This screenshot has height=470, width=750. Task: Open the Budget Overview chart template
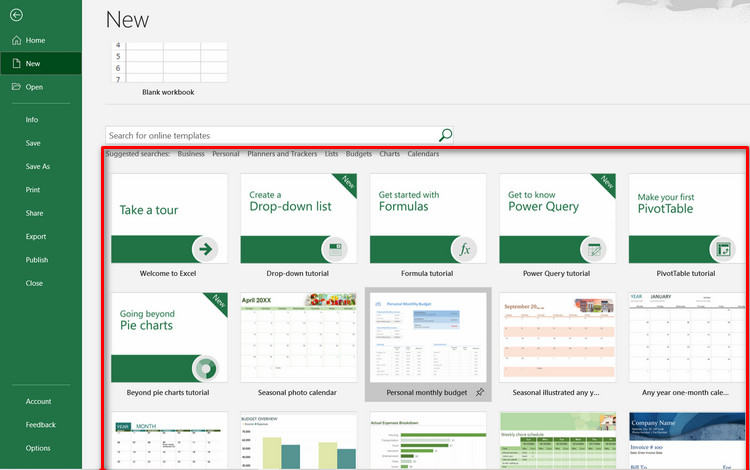coord(298,440)
